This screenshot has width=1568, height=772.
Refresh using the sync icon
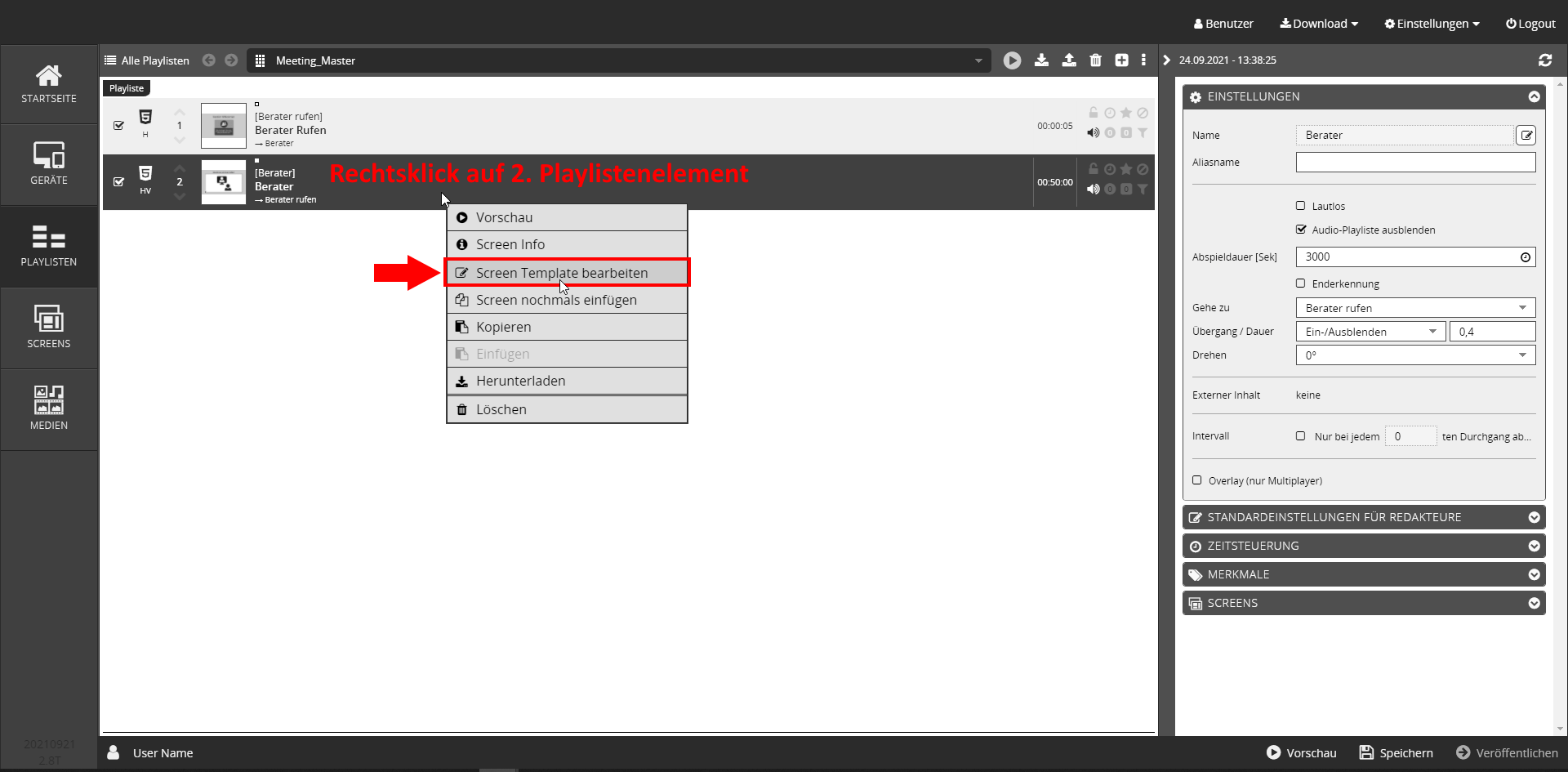click(1544, 60)
